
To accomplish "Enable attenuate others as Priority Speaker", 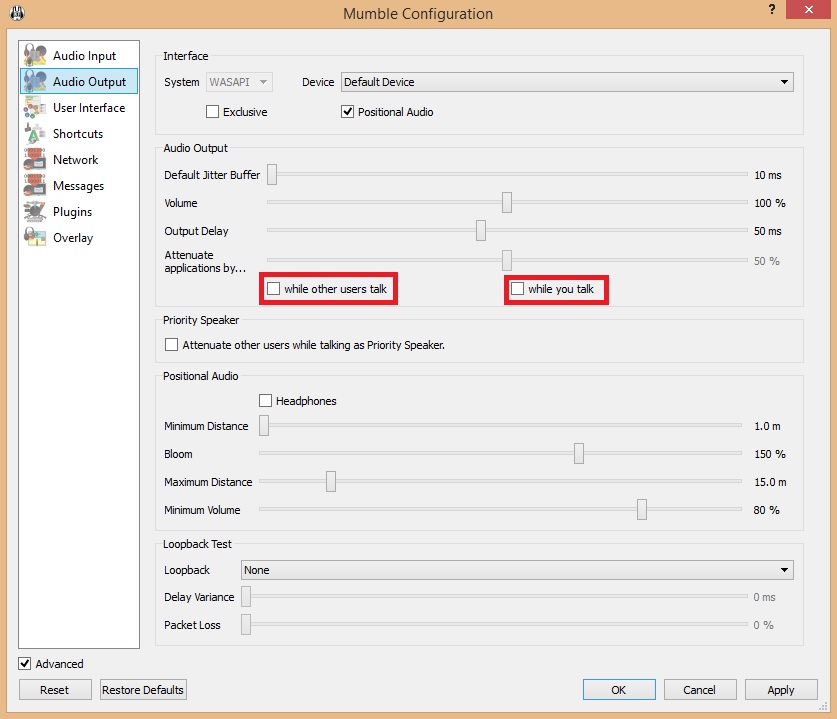I will (171, 345).
